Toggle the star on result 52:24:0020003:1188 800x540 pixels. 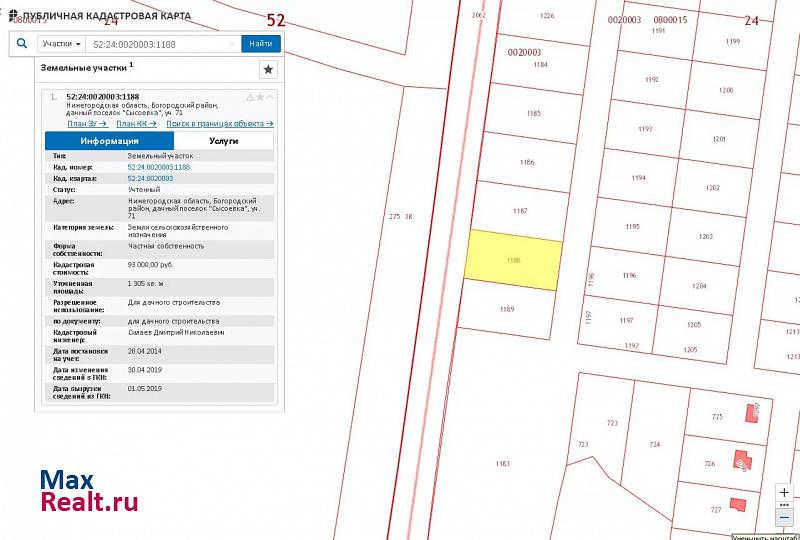click(x=260, y=97)
